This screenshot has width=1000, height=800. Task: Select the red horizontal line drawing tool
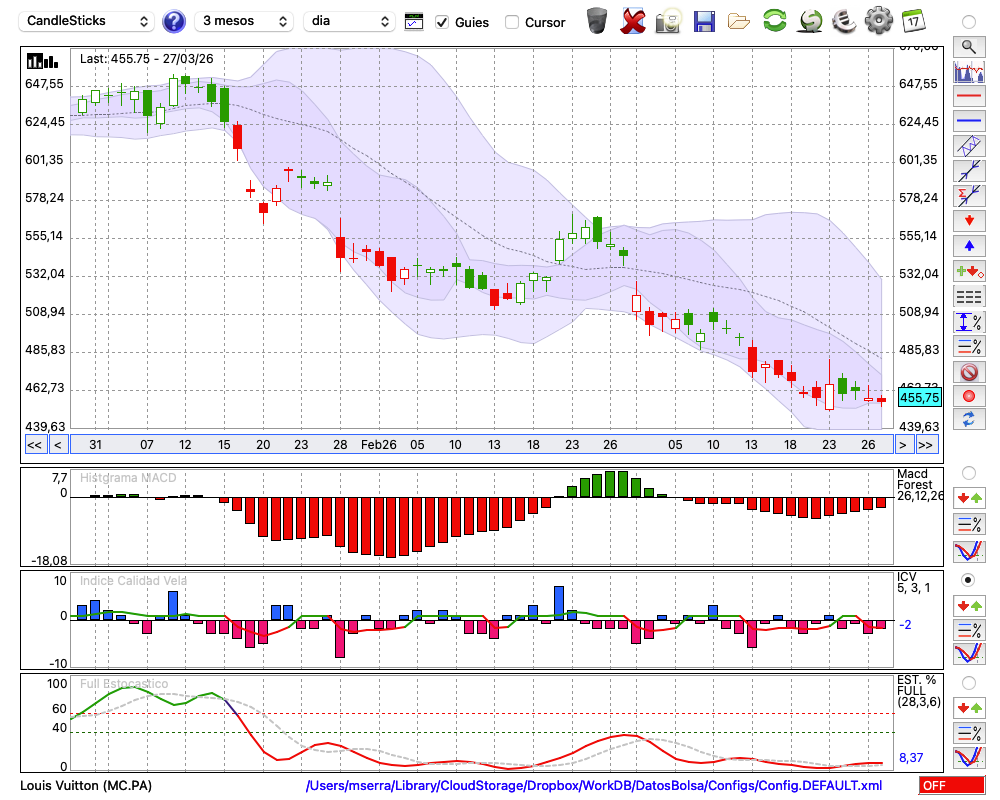pos(968,96)
